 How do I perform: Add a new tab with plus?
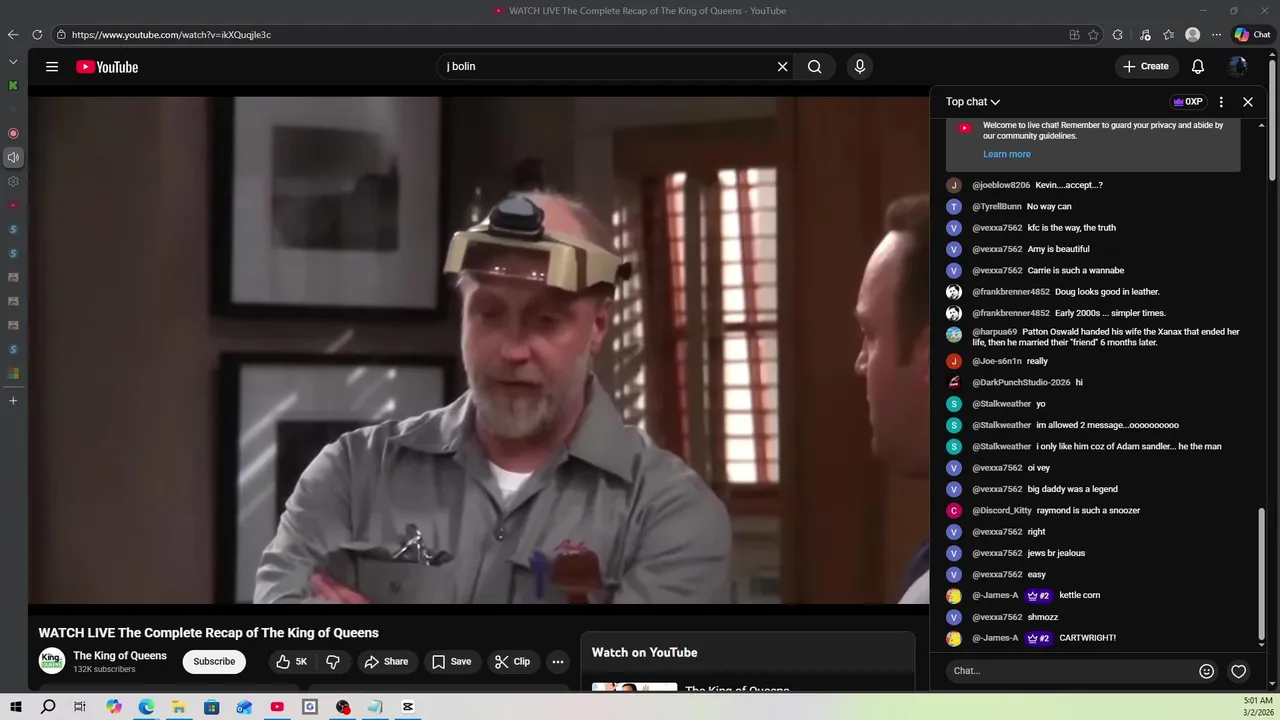pyautogui.click(x=13, y=401)
